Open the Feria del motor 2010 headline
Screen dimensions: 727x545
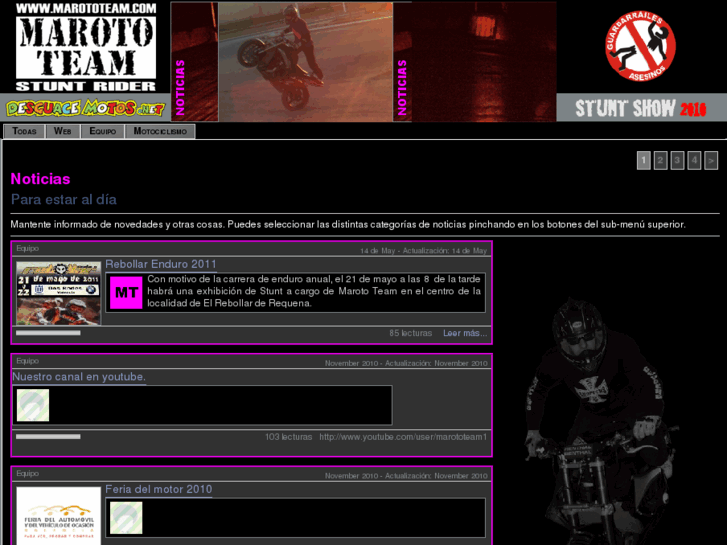159,489
